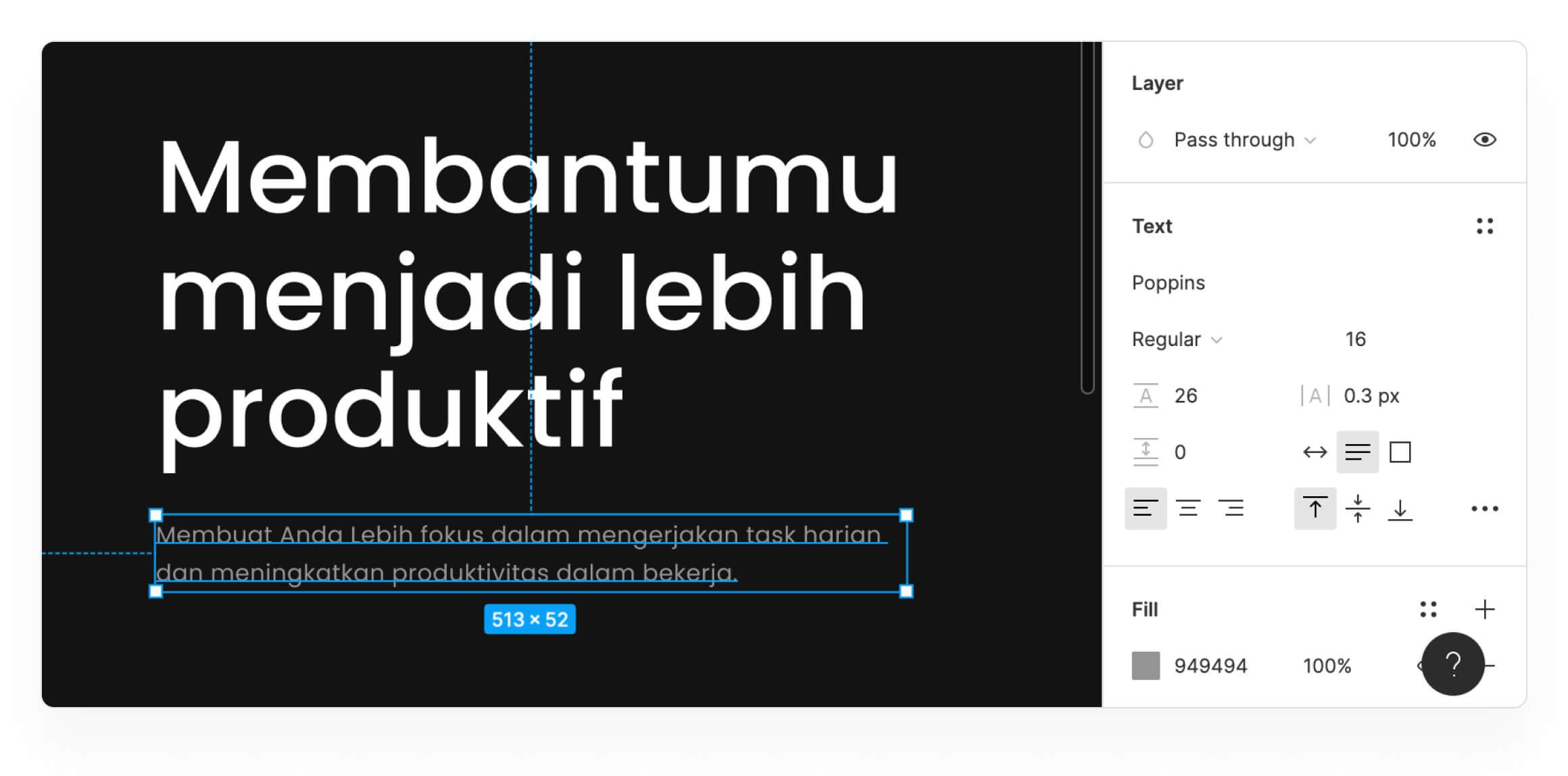Toggle top vertical text alignment
This screenshot has height=776, width=1568.
tap(1315, 508)
